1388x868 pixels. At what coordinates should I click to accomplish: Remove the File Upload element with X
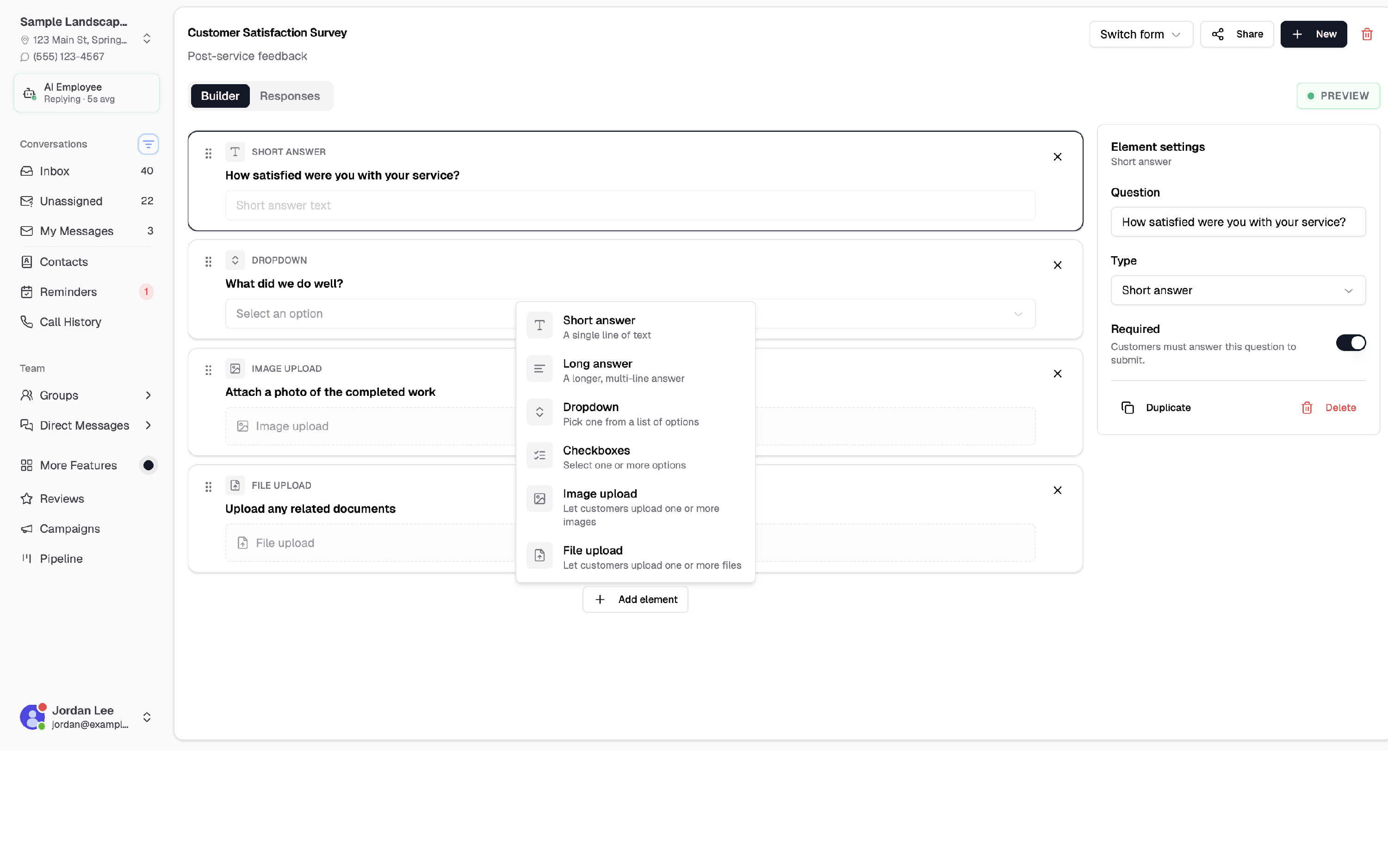pyautogui.click(x=1057, y=490)
